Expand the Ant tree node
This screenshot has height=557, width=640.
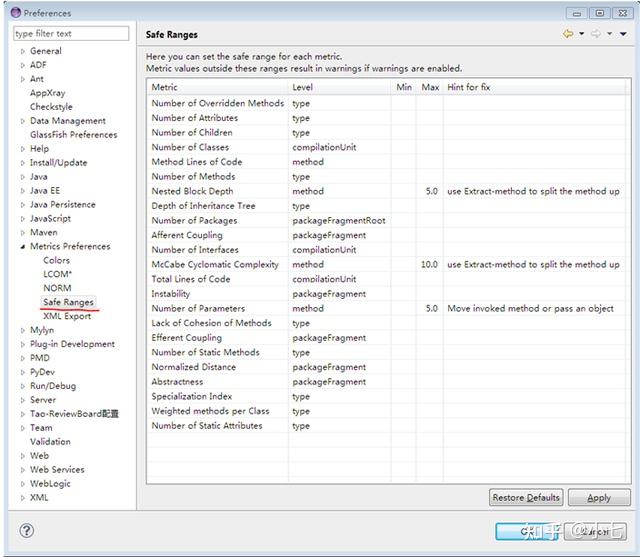click(x=23, y=79)
